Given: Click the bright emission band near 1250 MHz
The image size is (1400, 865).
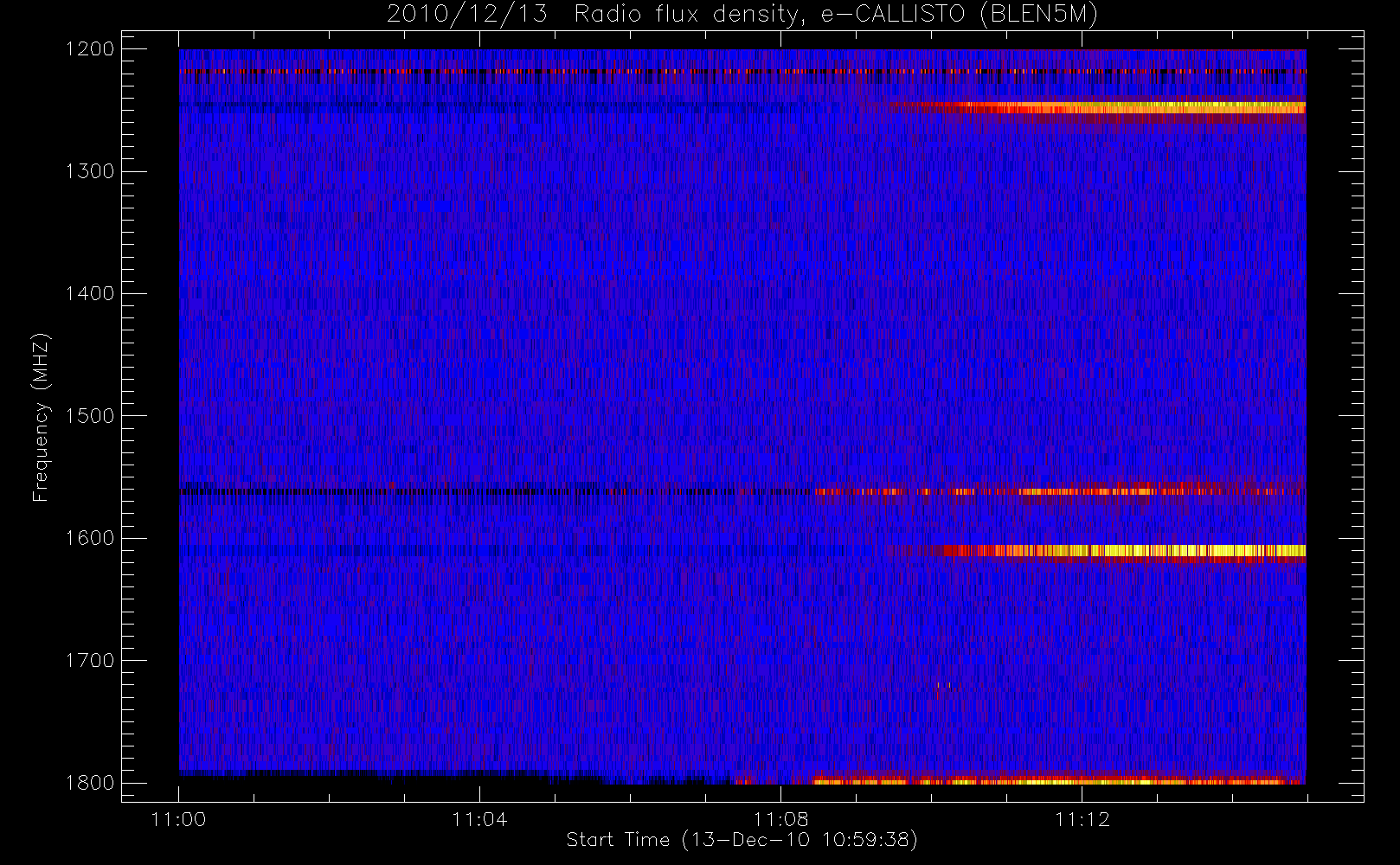Looking at the screenshot, I should (1108, 108).
